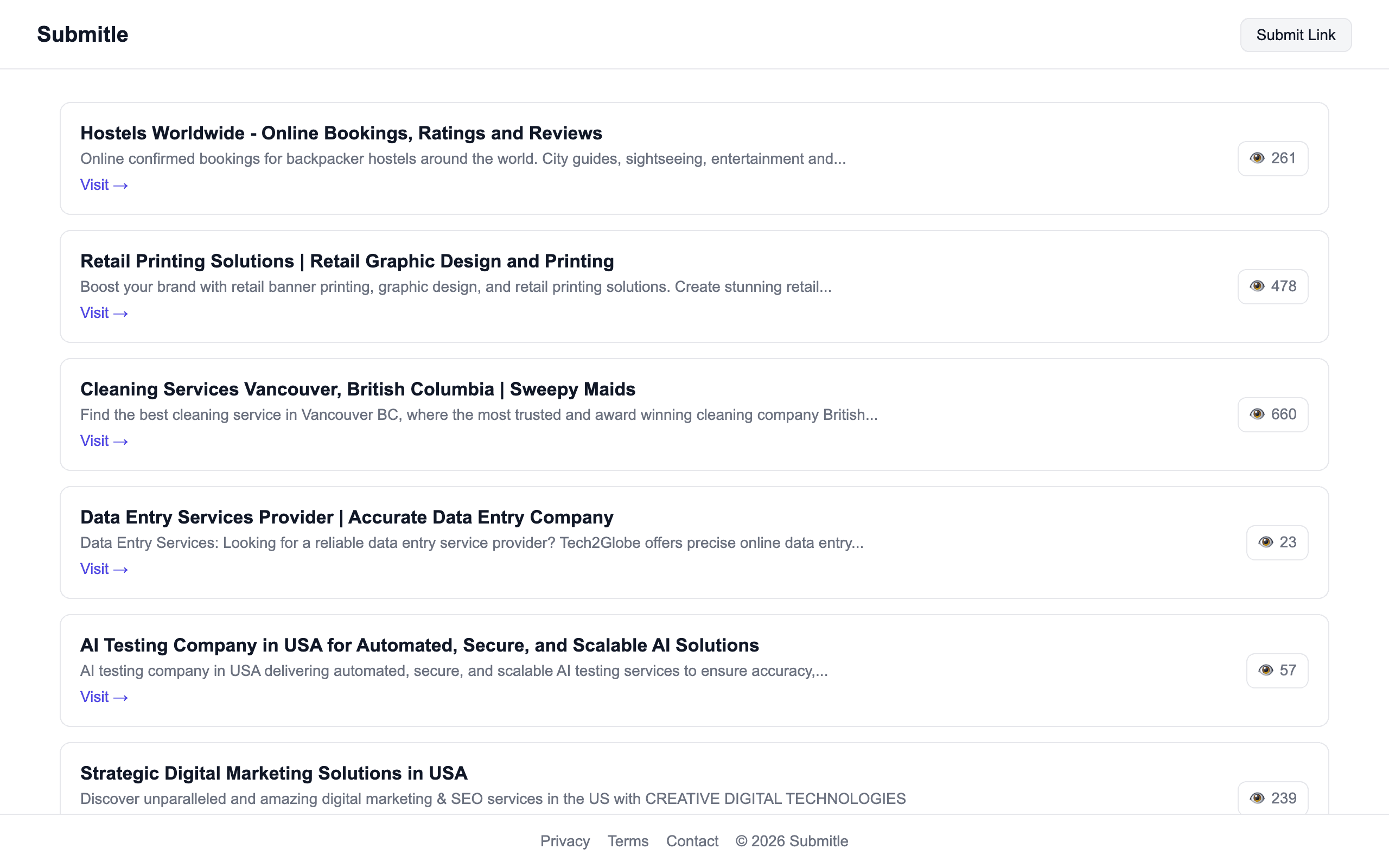Open the AI Testing Company card title

419,644
